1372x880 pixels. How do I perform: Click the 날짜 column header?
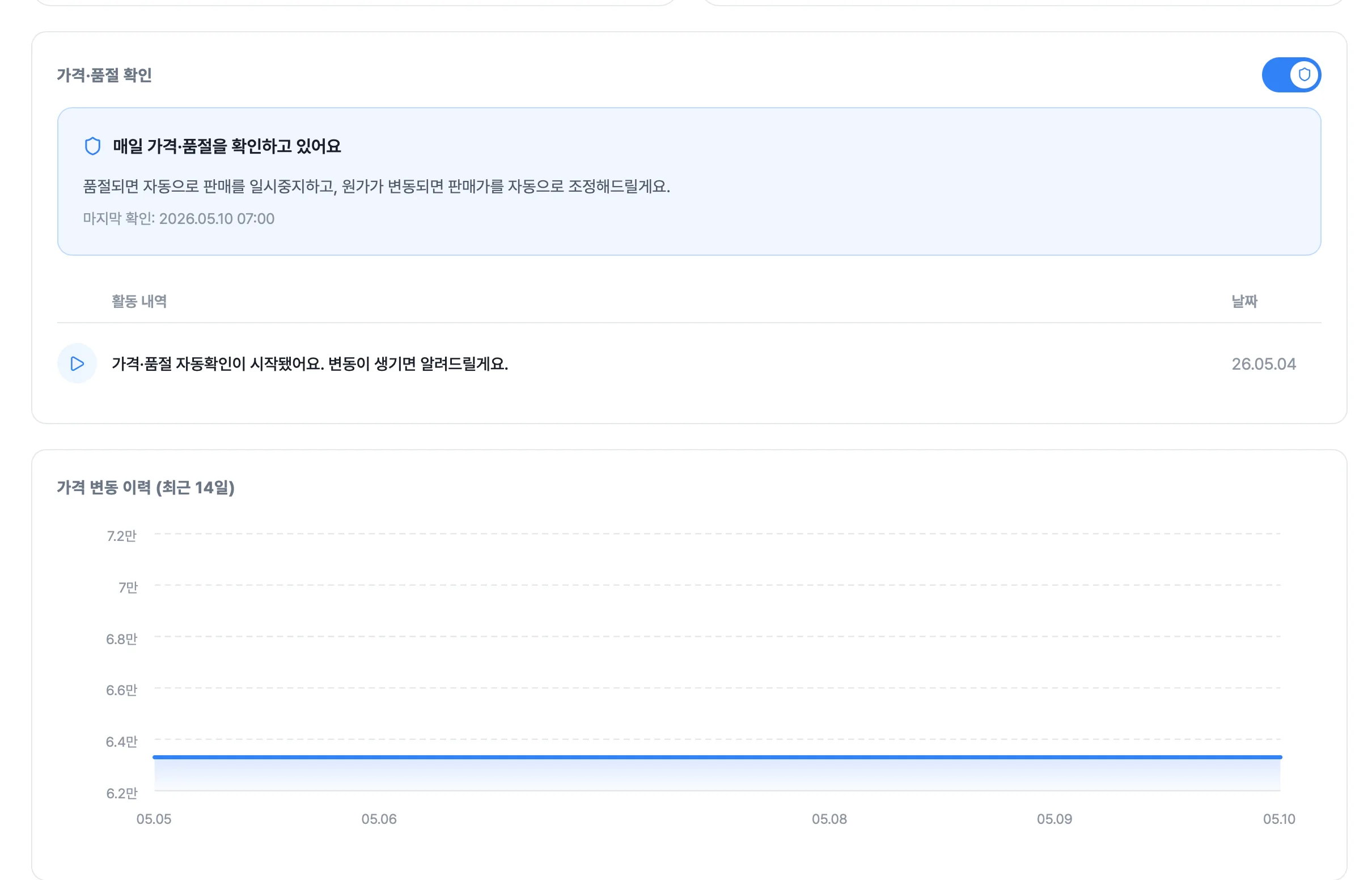(x=1244, y=301)
